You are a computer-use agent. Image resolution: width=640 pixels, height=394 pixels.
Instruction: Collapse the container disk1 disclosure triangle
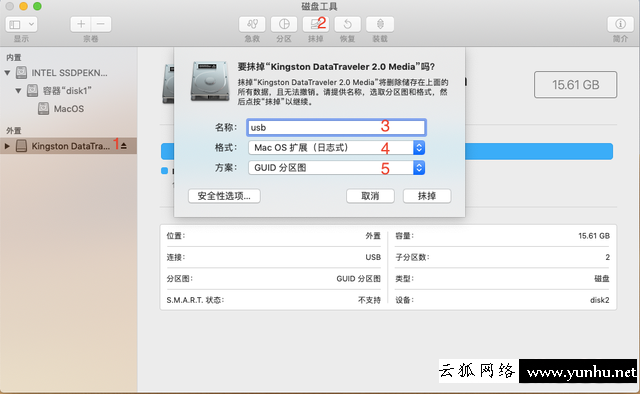click(18, 91)
